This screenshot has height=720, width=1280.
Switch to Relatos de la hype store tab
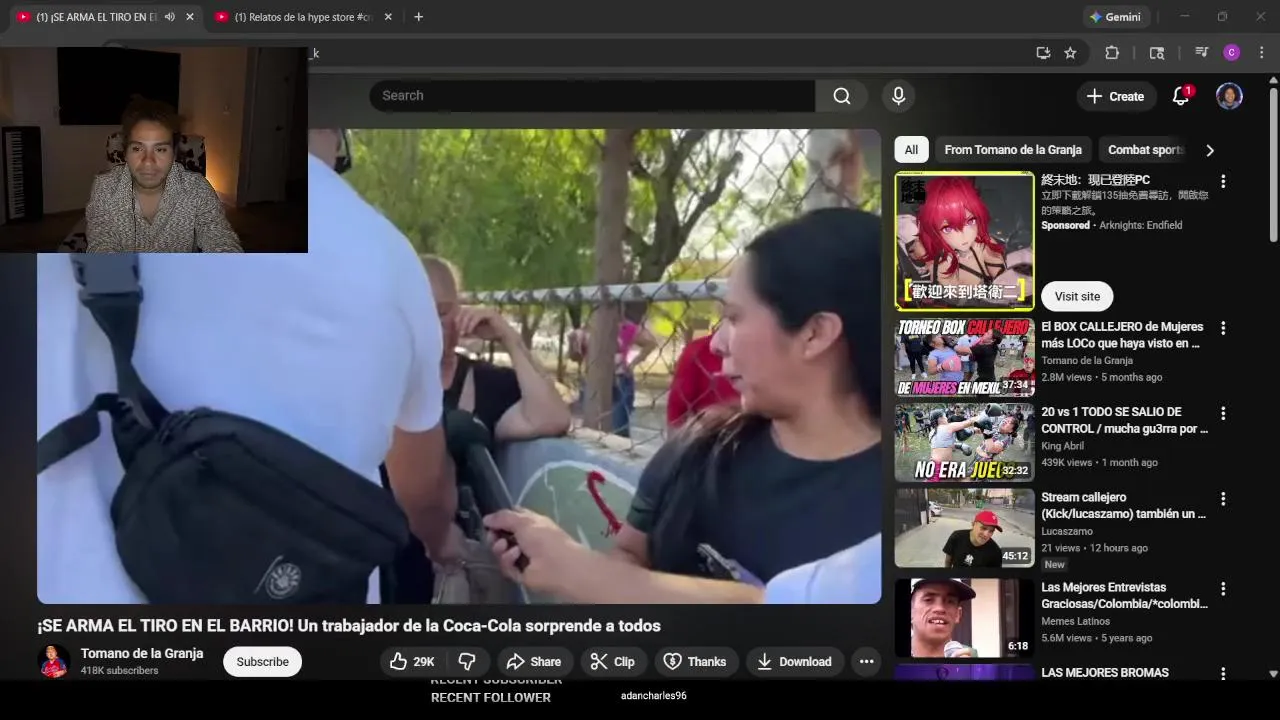pyautogui.click(x=302, y=17)
